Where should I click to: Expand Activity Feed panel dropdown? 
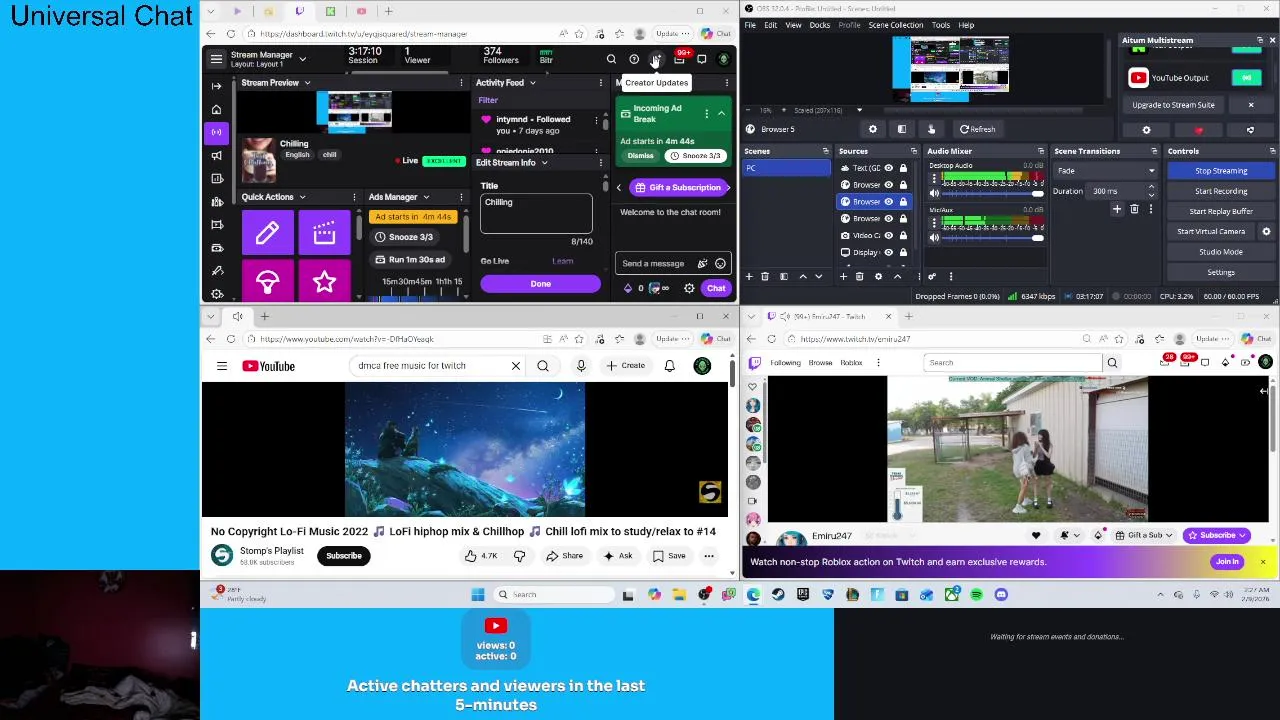coord(531,83)
